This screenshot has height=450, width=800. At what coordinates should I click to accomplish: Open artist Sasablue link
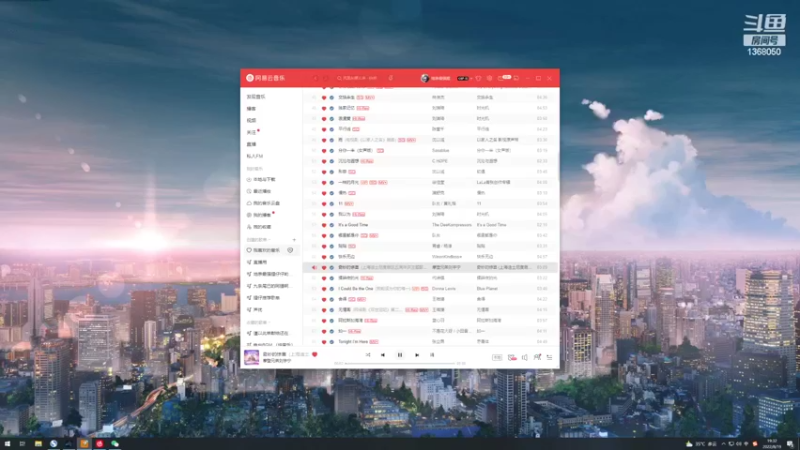click(x=440, y=151)
